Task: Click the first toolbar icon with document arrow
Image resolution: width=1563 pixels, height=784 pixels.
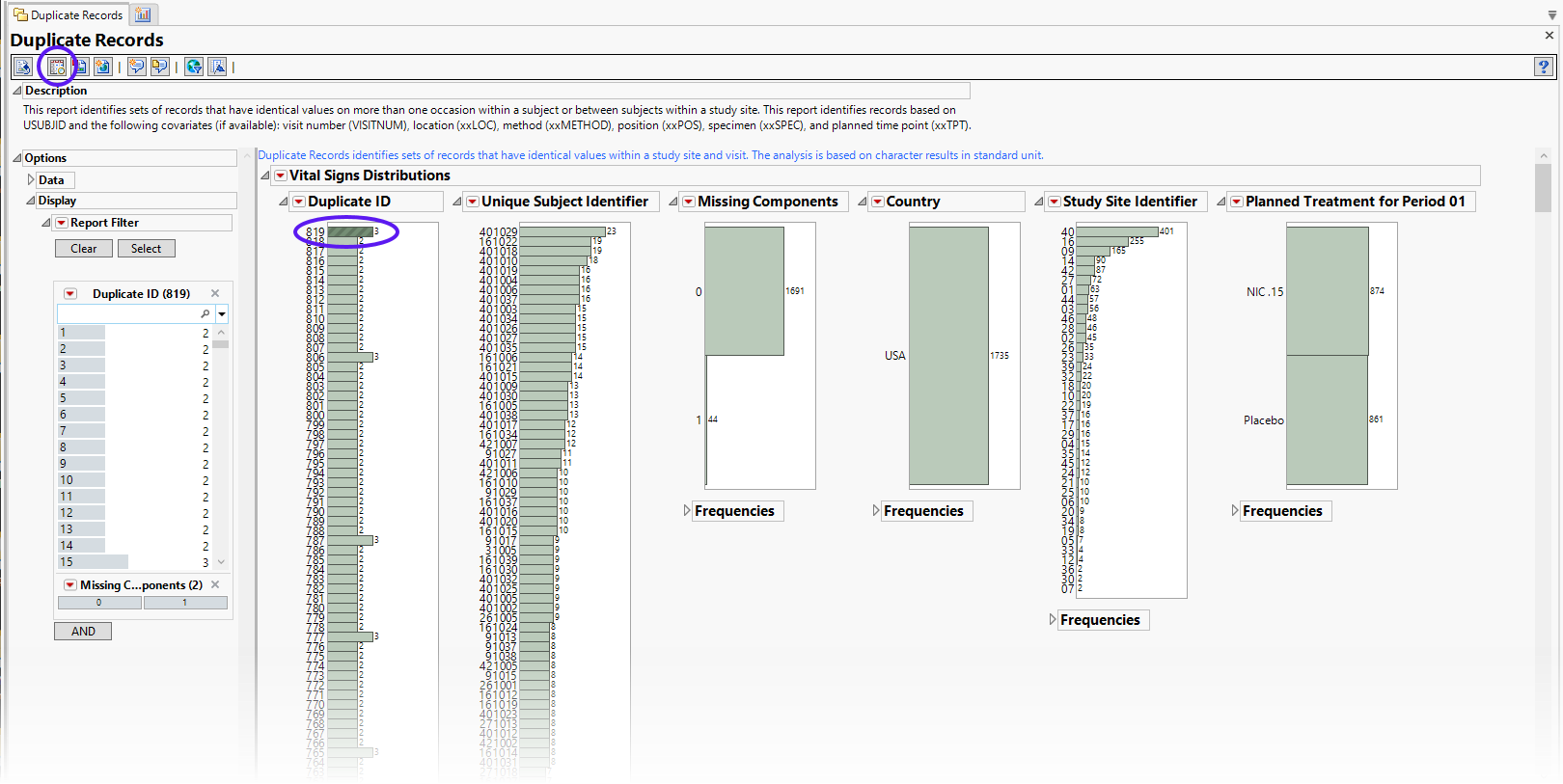Action: (22, 67)
